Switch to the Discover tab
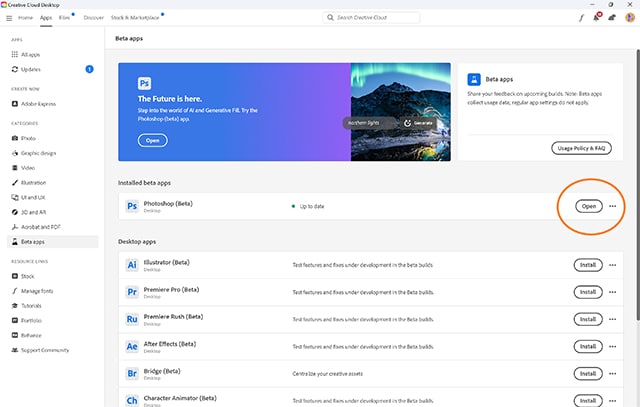Screen dimensions: 640x407 (x=94, y=18)
